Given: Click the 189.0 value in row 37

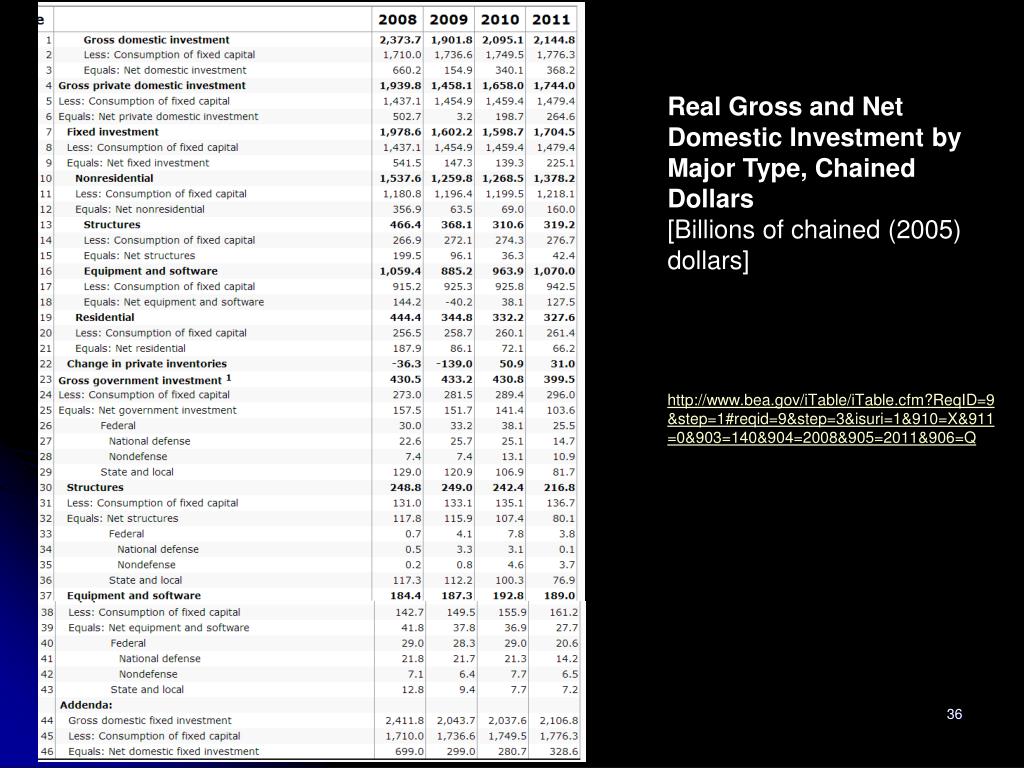Looking at the screenshot, I should click(559, 596).
